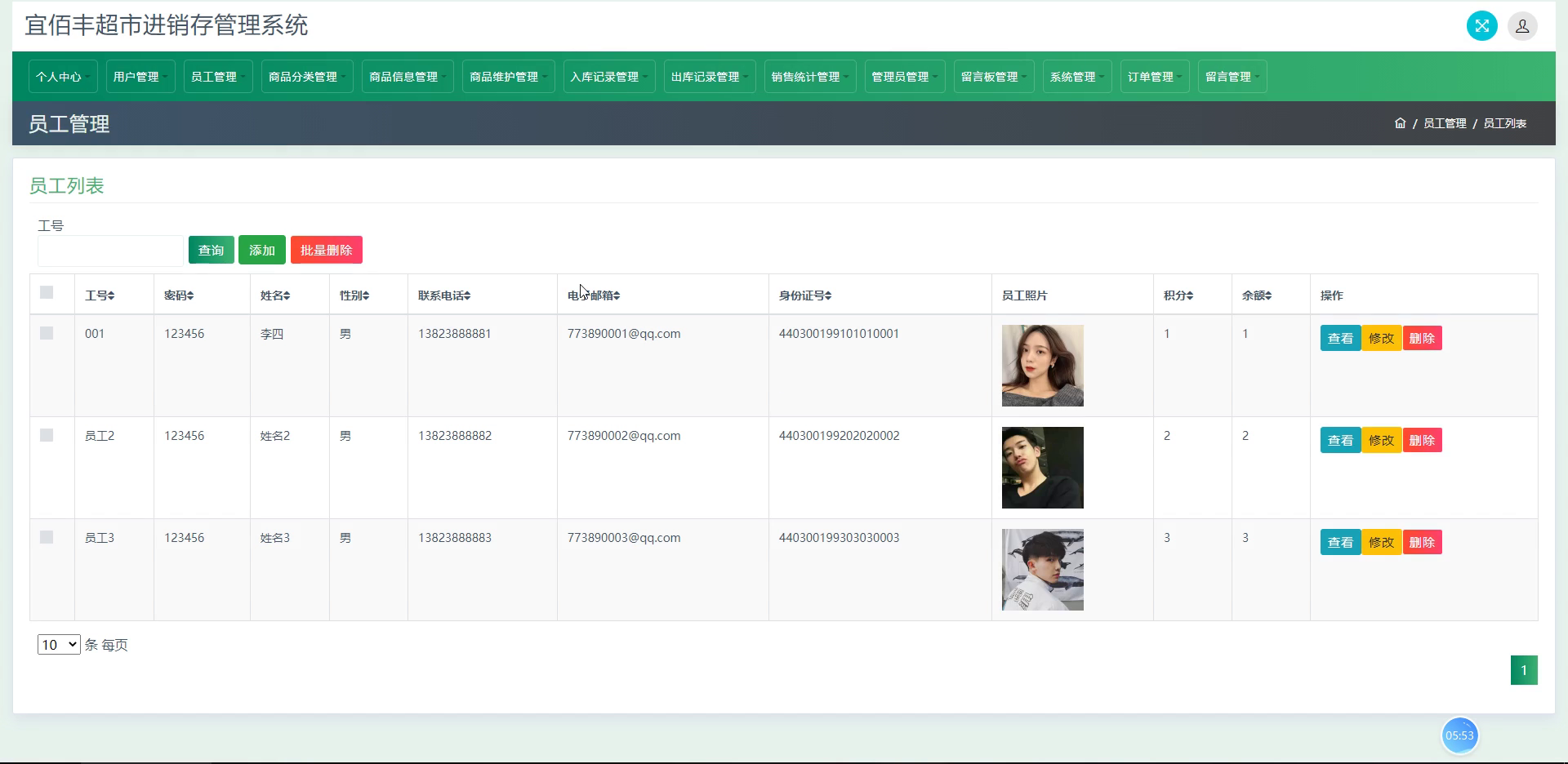Click the red 批量删除 button
This screenshot has width=1568, height=764.
[327, 250]
